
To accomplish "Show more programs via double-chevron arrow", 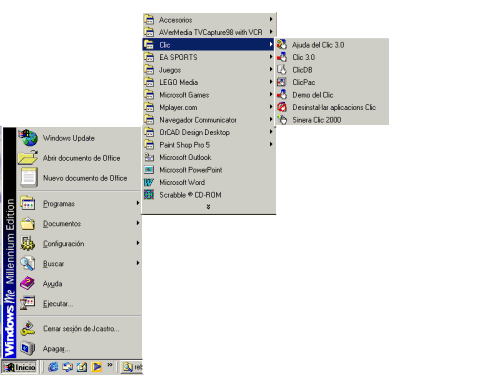I will 208,207.
